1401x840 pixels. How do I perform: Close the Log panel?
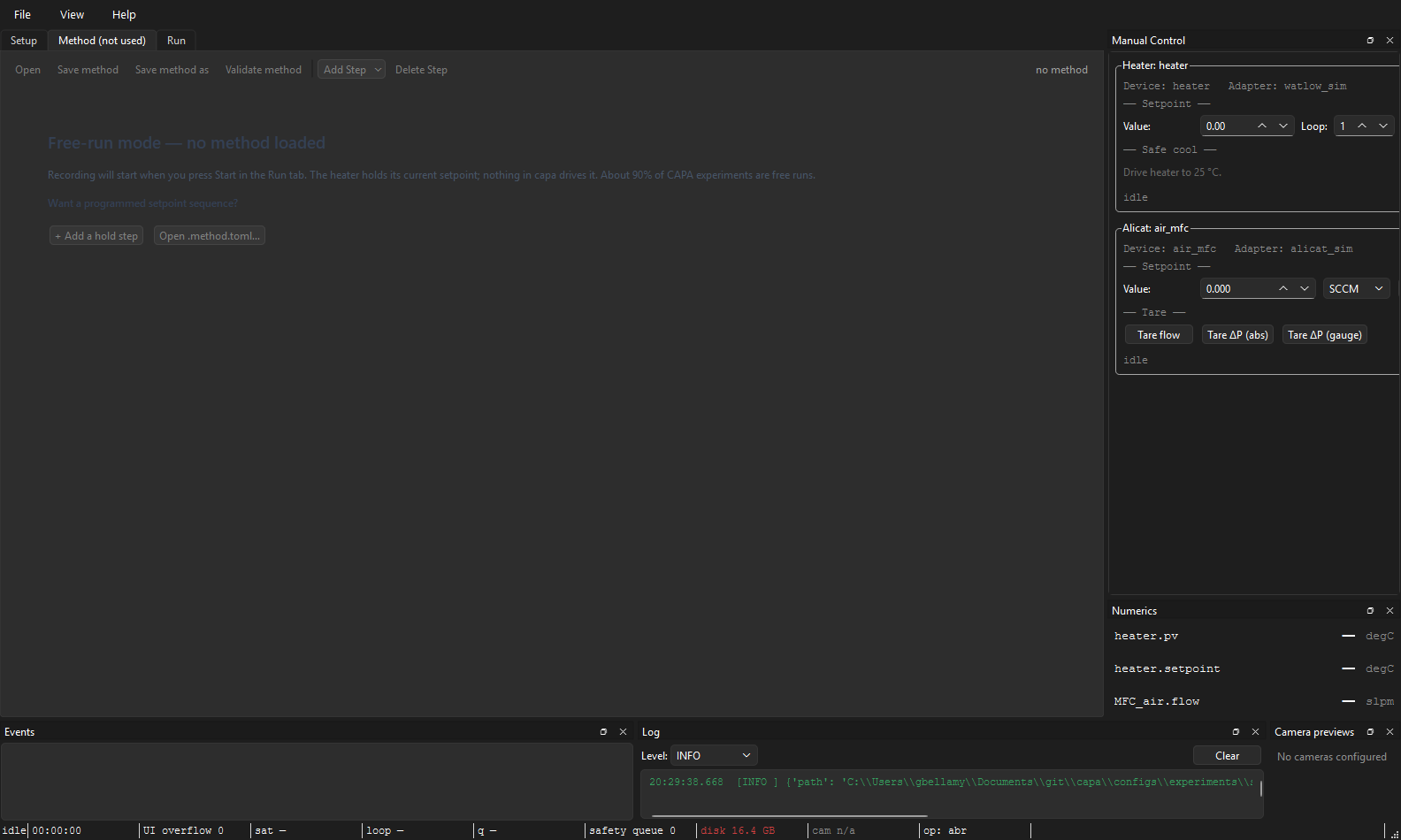(x=1255, y=732)
